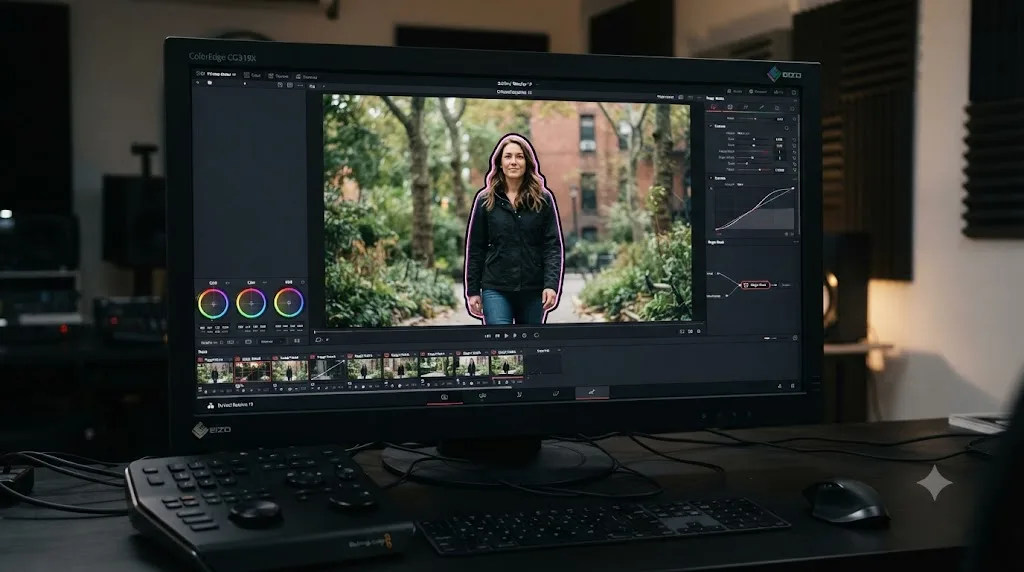The image size is (1024, 572).
Task: Toggle the loop playback icon in viewer transport
Action: 536,335
